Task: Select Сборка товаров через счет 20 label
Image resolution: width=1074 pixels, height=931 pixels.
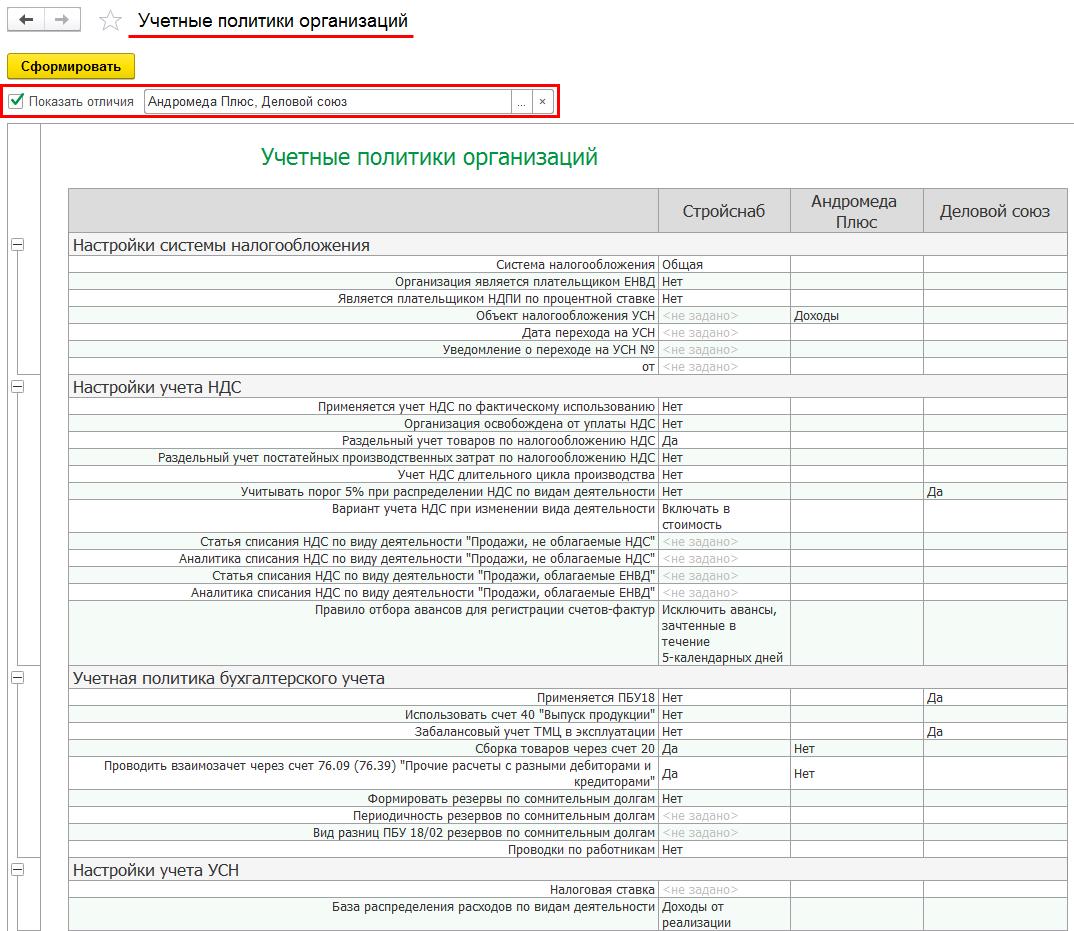Action: (x=565, y=749)
